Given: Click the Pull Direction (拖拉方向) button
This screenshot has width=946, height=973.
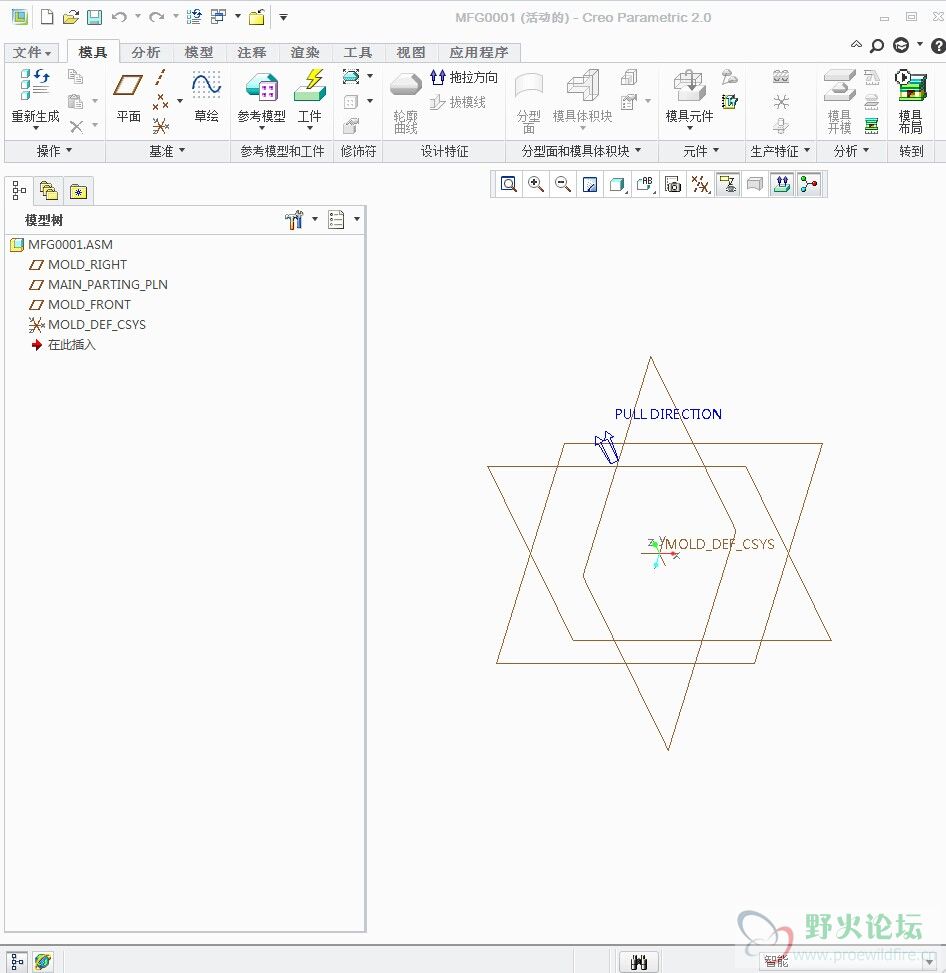Looking at the screenshot, I should [464, 77].
